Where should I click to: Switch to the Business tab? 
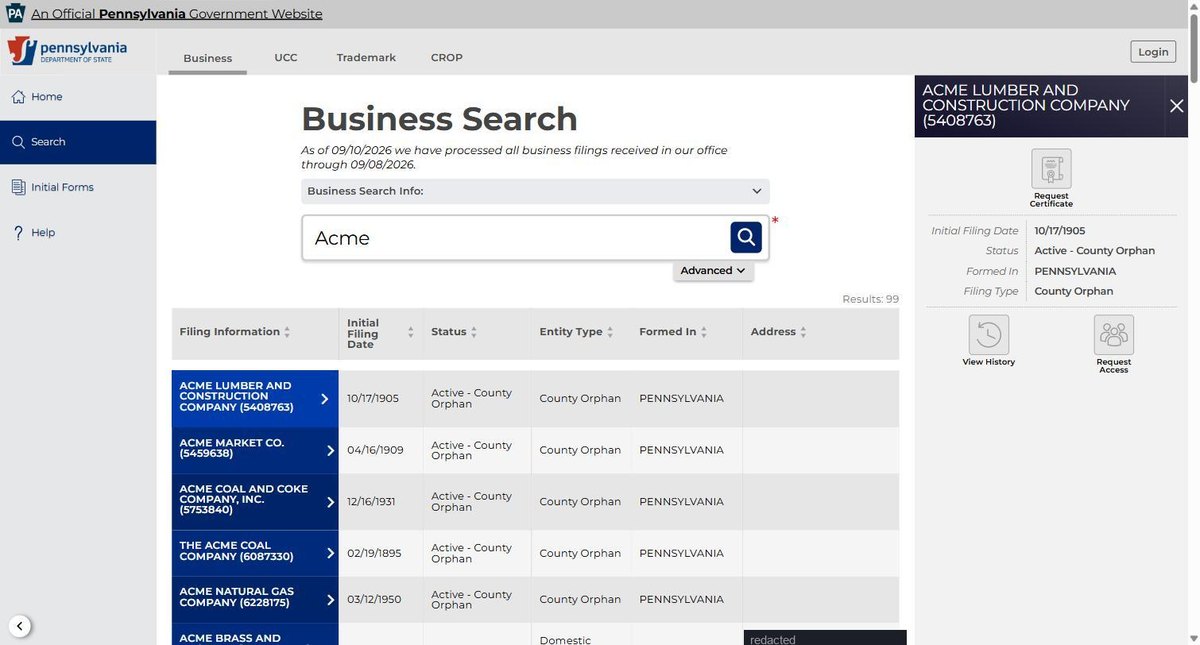(x=208, y=58)
